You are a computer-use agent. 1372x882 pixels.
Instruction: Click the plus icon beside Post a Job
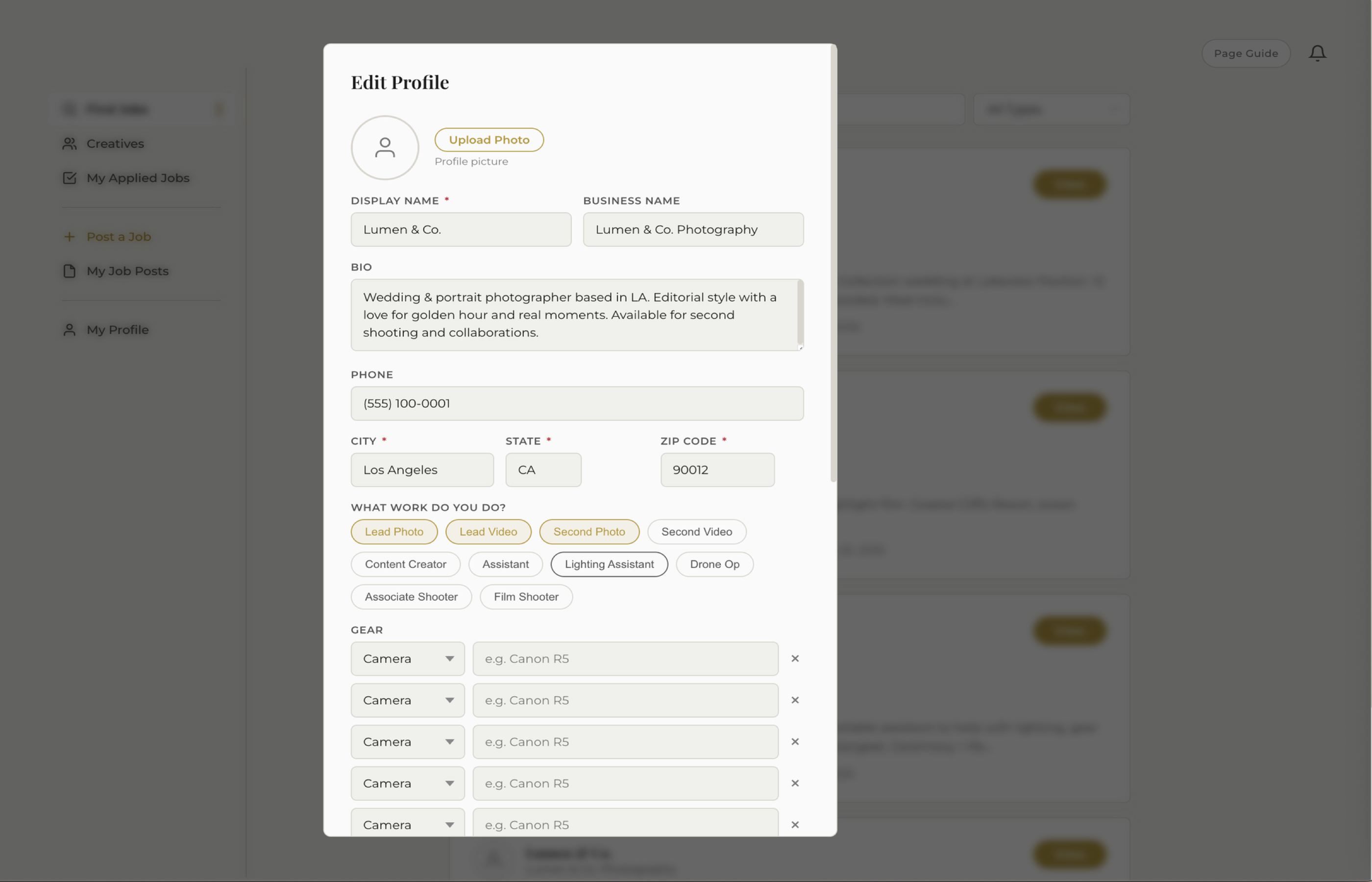tap(69, 237)
